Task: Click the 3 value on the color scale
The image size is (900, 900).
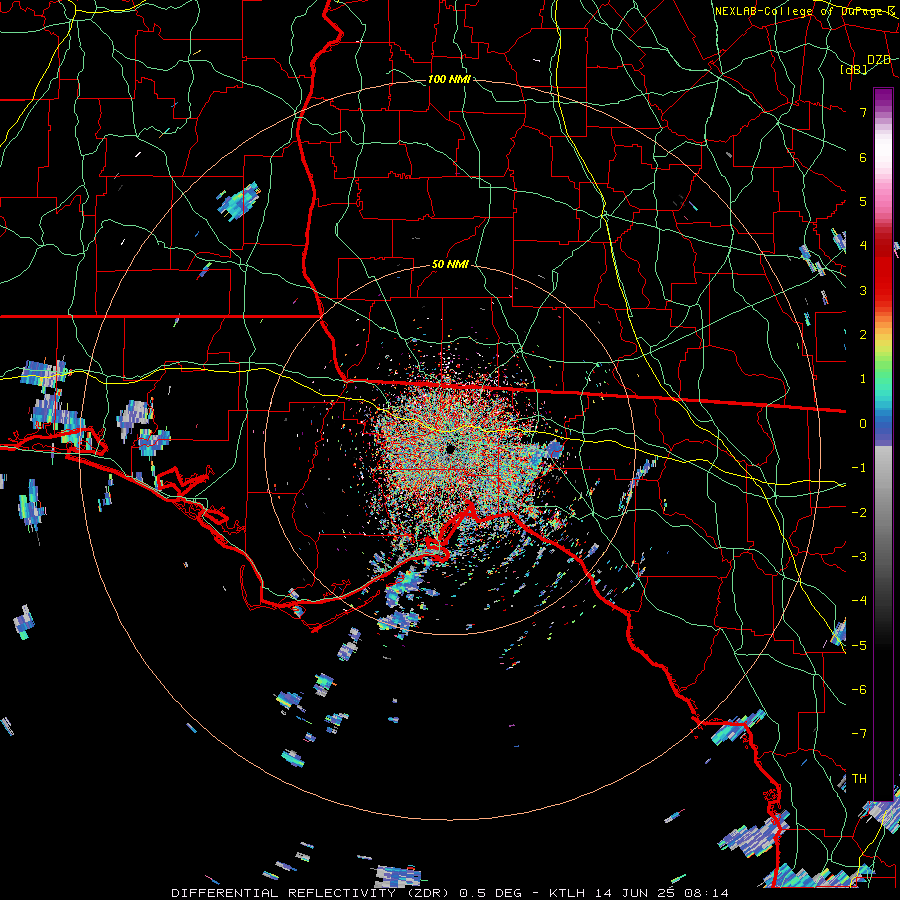Action: point(863,290)
